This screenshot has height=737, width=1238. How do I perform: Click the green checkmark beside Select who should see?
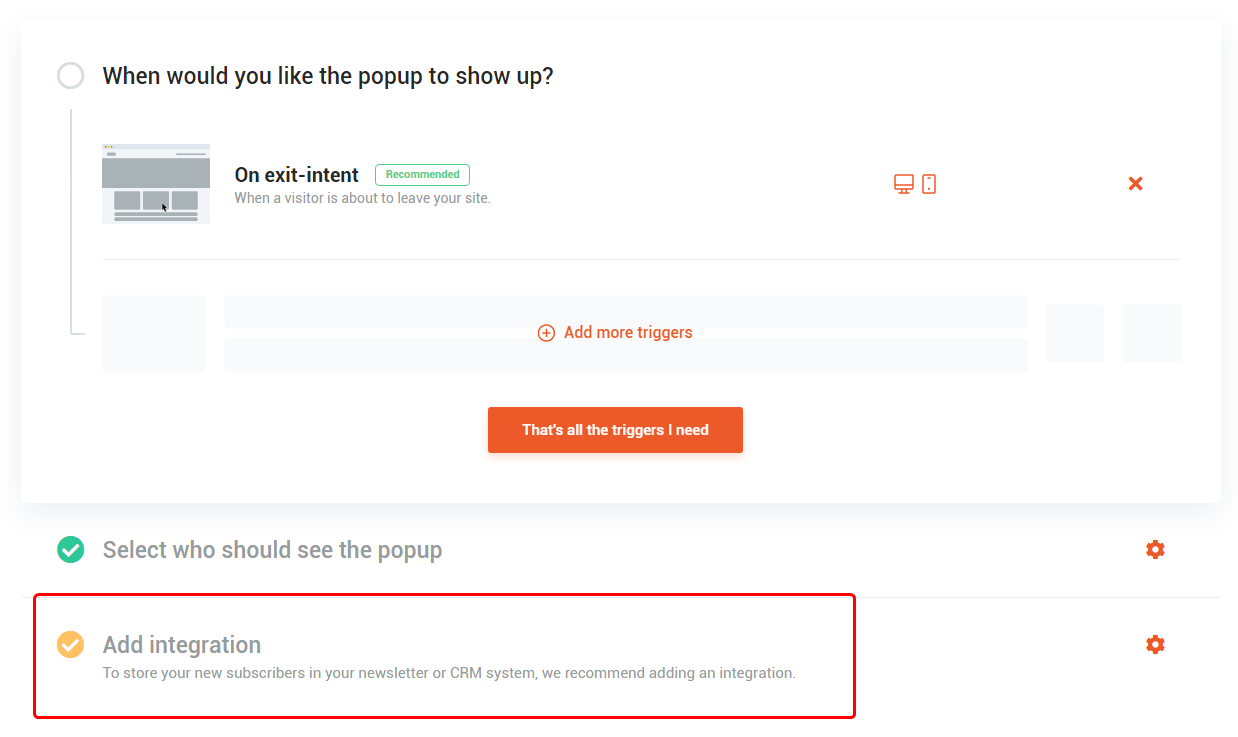point(70,549)
